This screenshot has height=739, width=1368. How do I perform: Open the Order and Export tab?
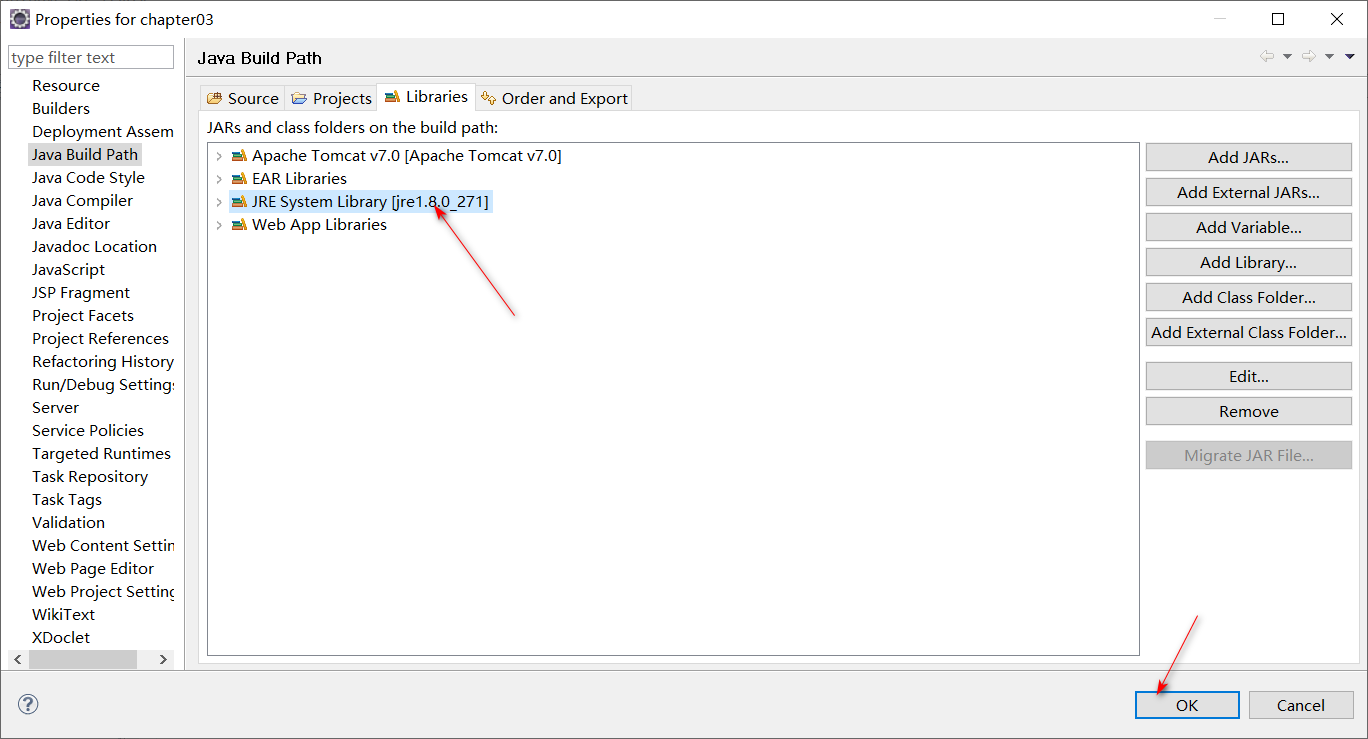pyautogui.click(x=554, y=98)
